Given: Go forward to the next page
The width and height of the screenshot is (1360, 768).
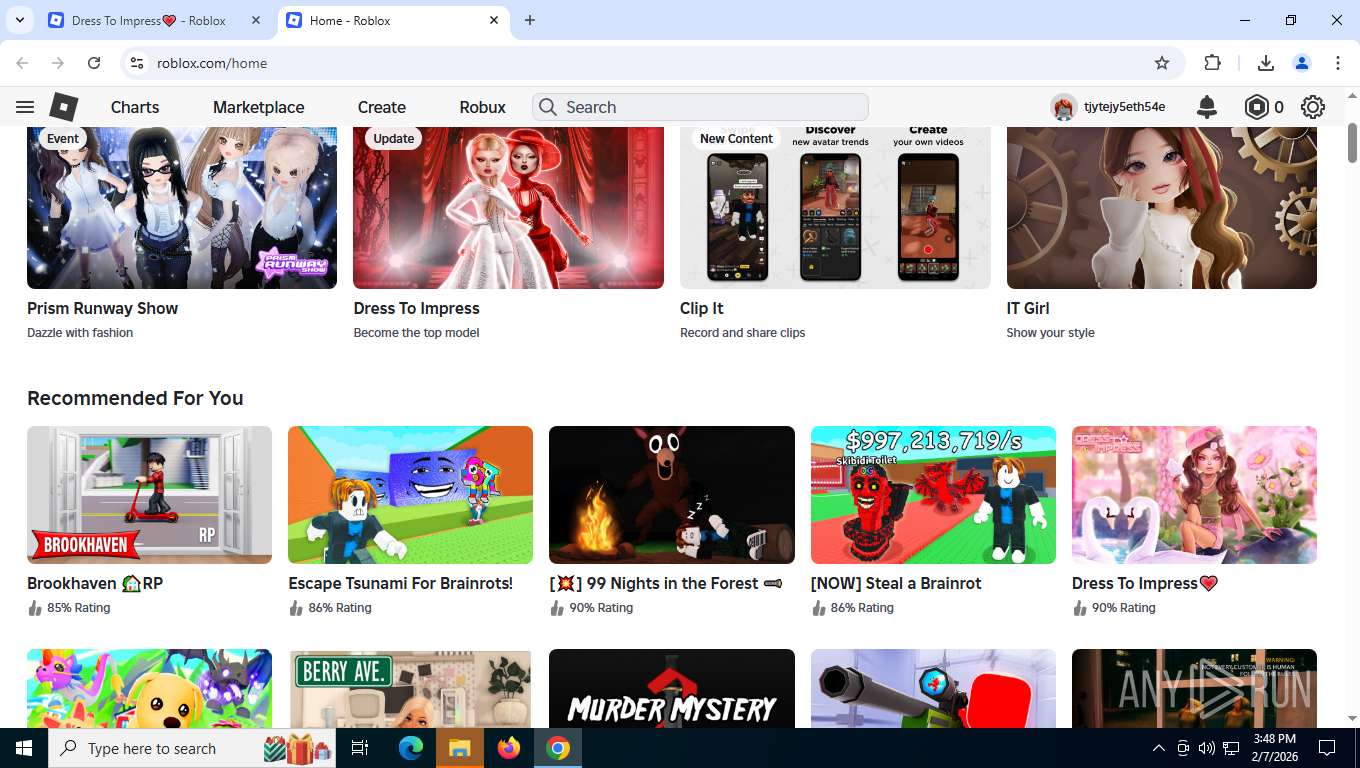Looking at the screenshot, I should click(x=58, y=63).
